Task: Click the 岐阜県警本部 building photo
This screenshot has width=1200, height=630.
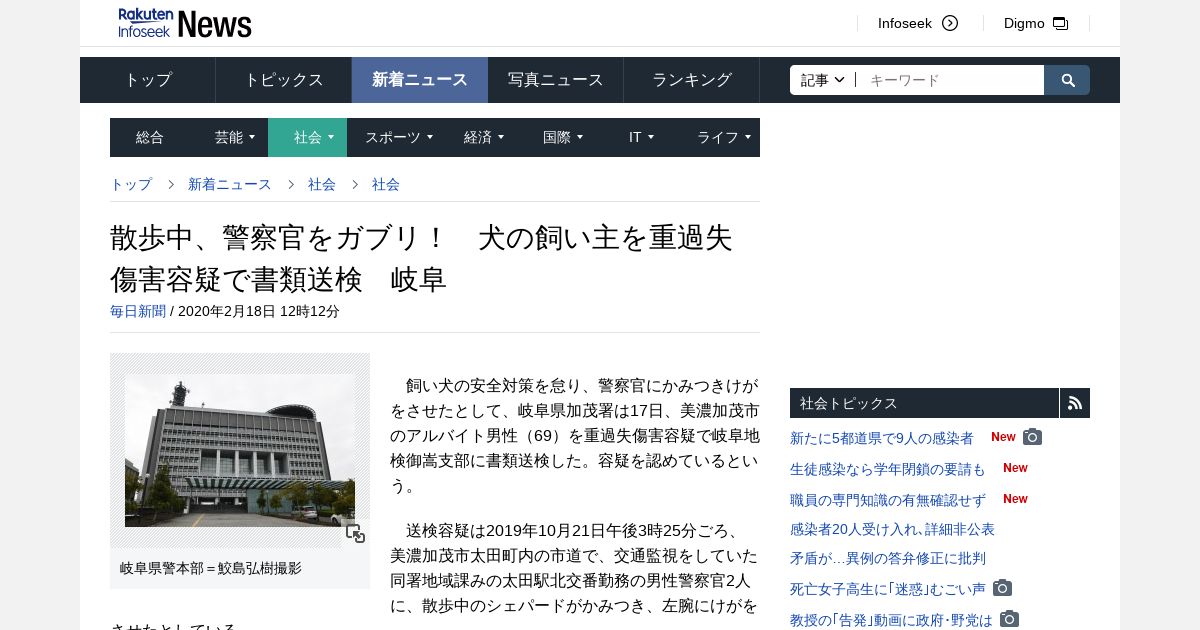Action: pos(240,450)
